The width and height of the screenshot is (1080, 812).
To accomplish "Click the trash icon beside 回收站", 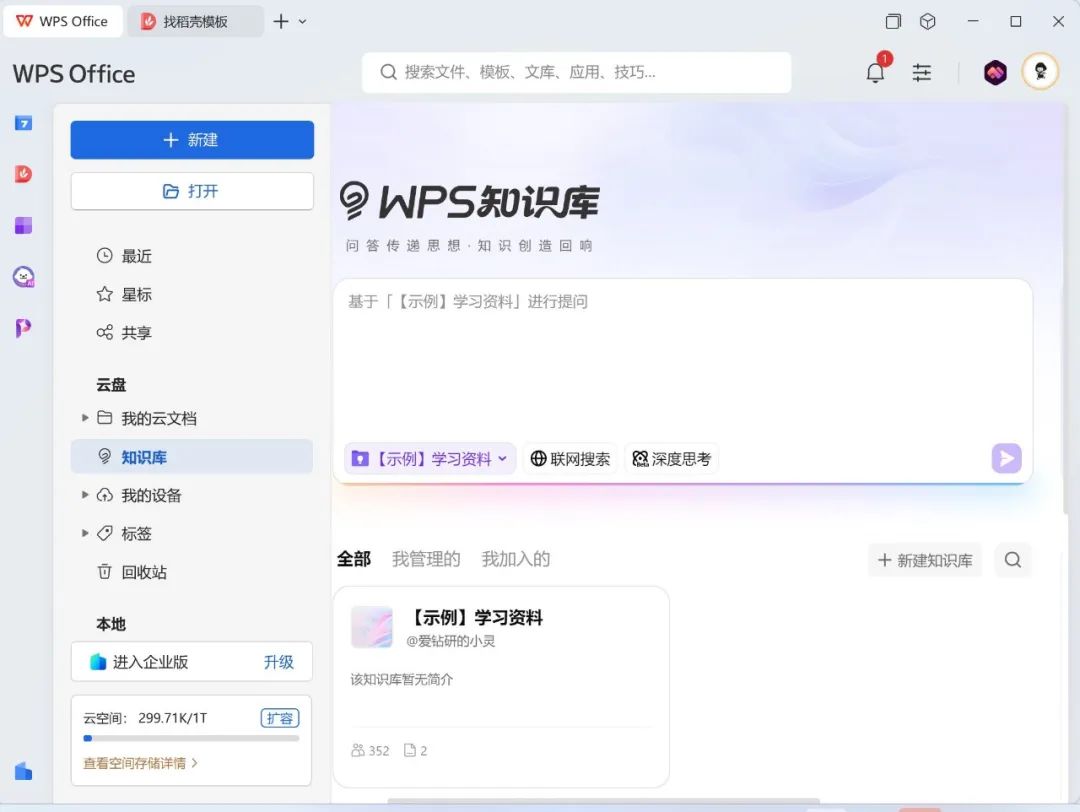I will coord(104,572).
